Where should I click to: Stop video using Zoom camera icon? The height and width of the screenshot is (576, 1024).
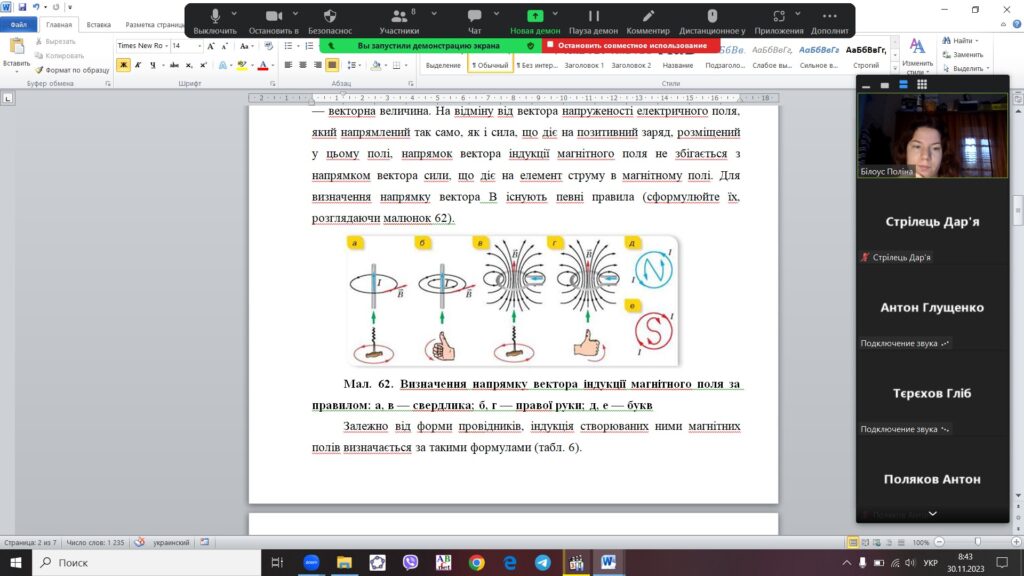[274, 21]
